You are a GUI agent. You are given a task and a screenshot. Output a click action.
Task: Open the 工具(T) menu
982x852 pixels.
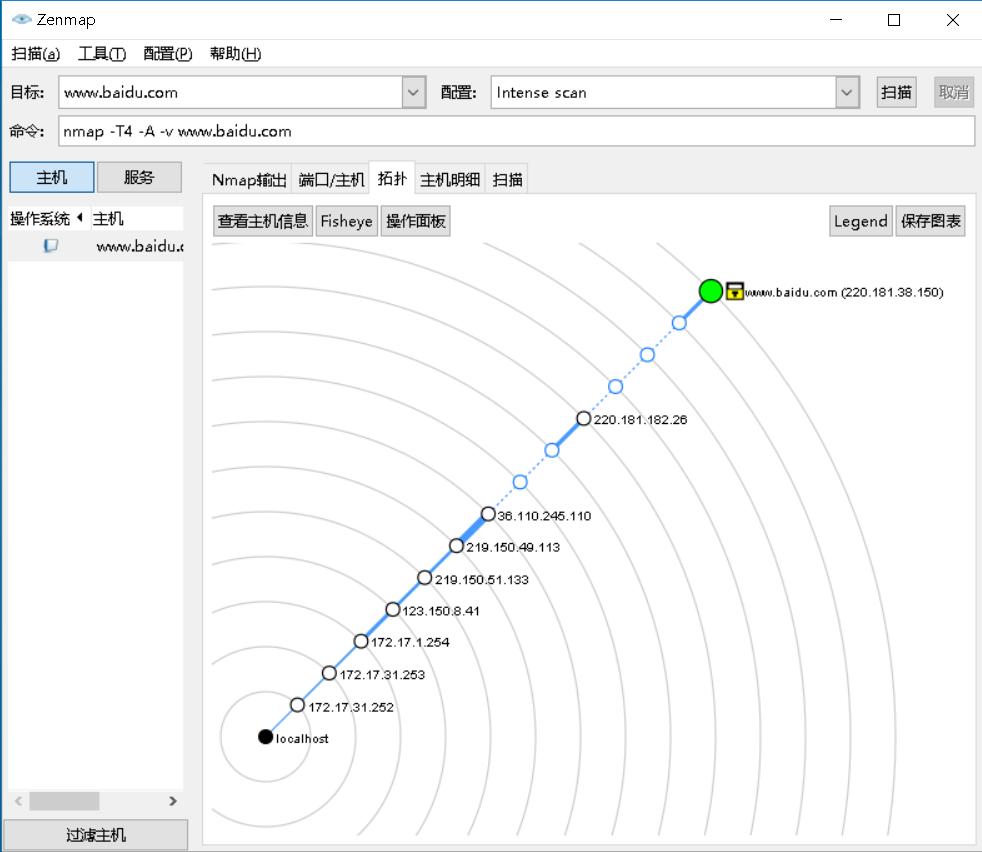point(102,54)
